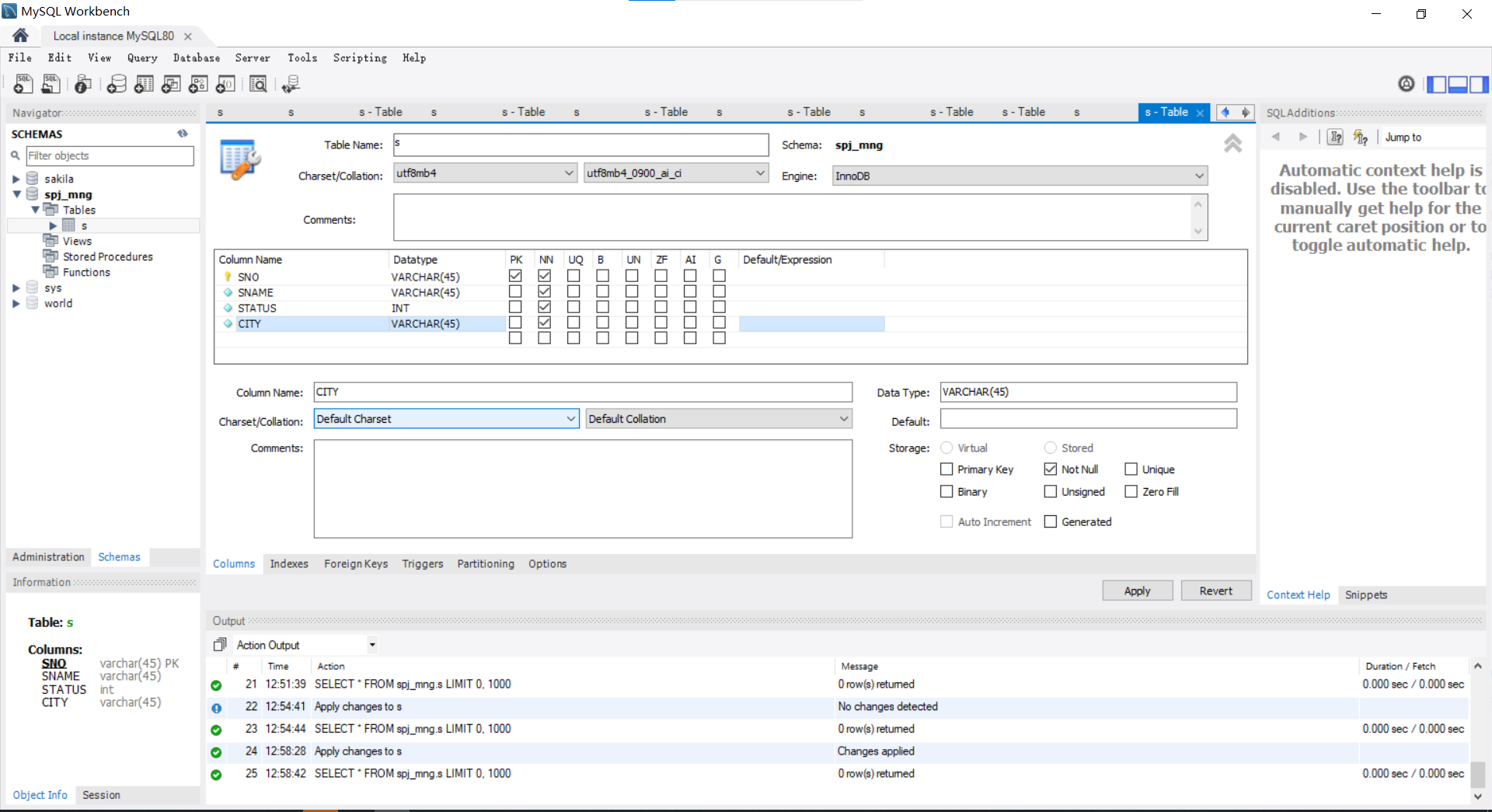Toggle the left sidebar panel visibility
This screenshot has height=812, width=1492.
click(1436, 84)
